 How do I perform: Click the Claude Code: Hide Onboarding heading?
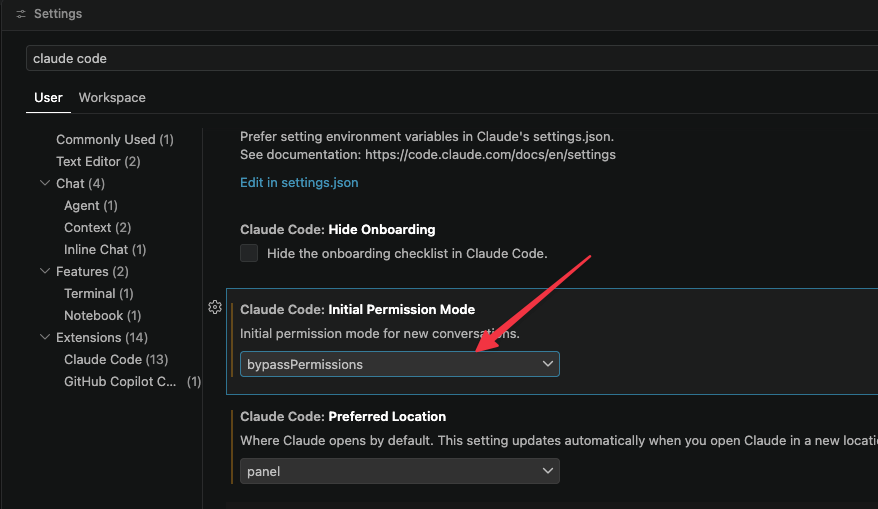point(338,230)
